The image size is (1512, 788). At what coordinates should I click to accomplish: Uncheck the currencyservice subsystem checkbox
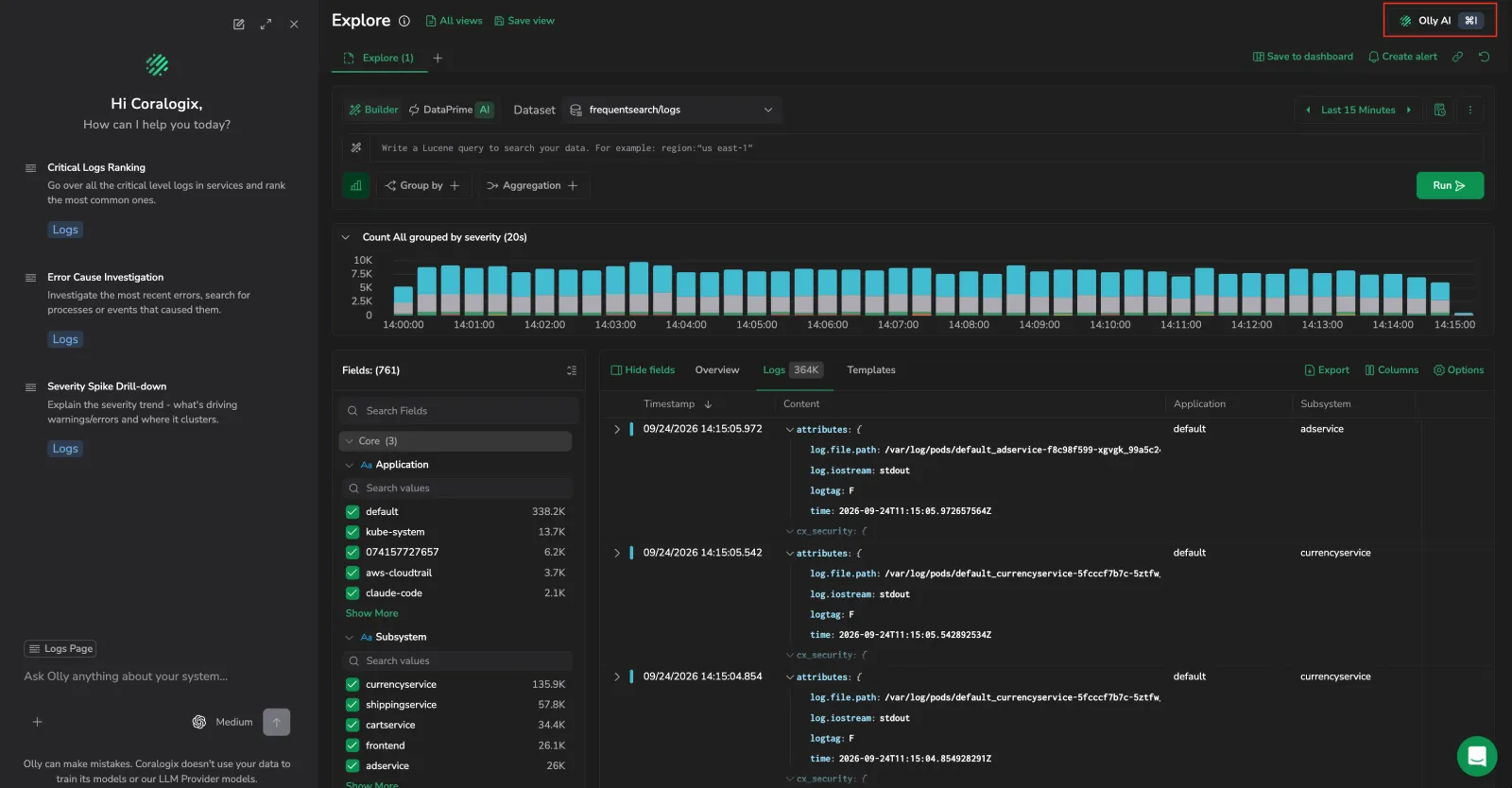tap(352, 684)
